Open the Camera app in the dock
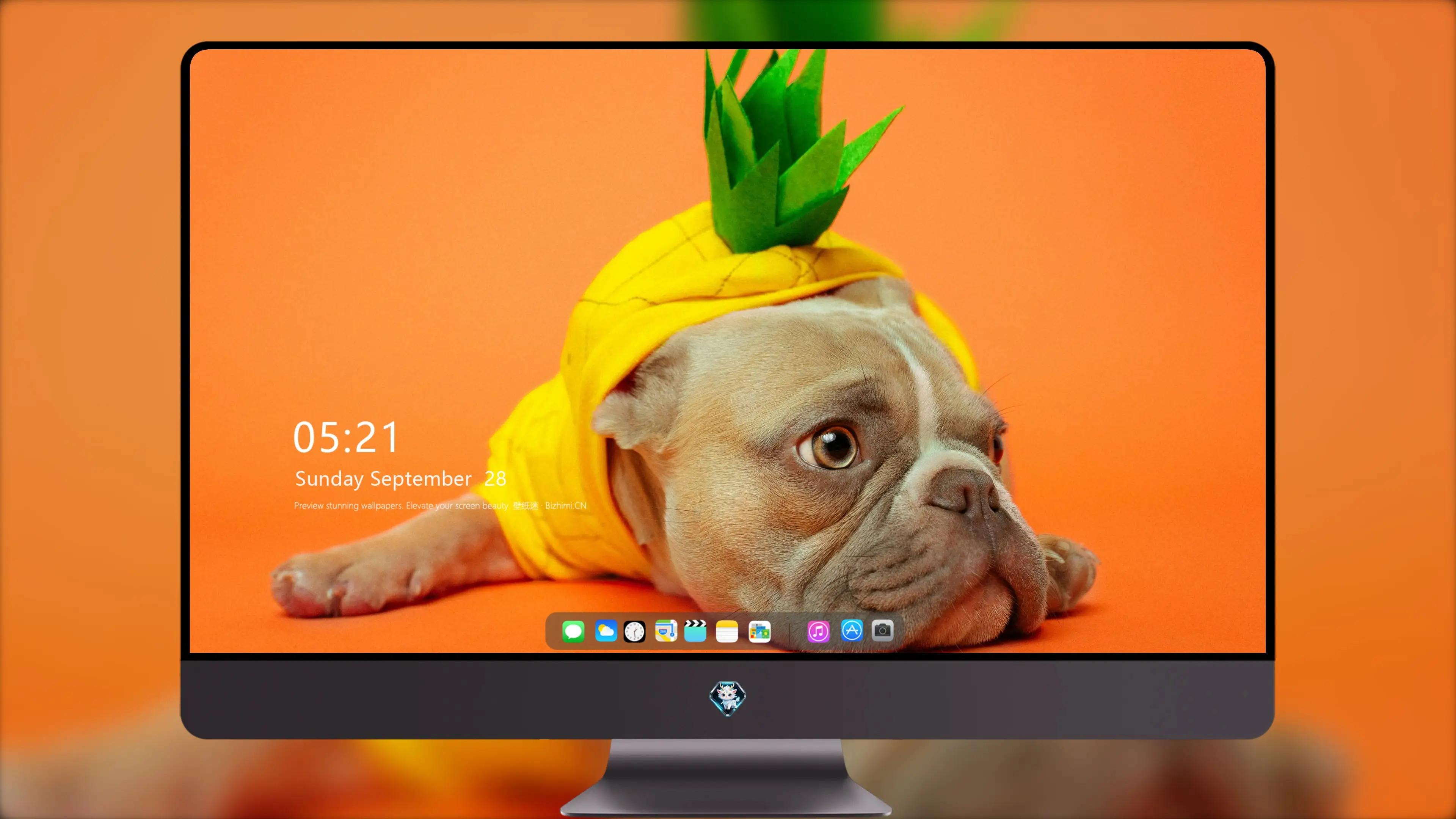 [x=882, y=630]
